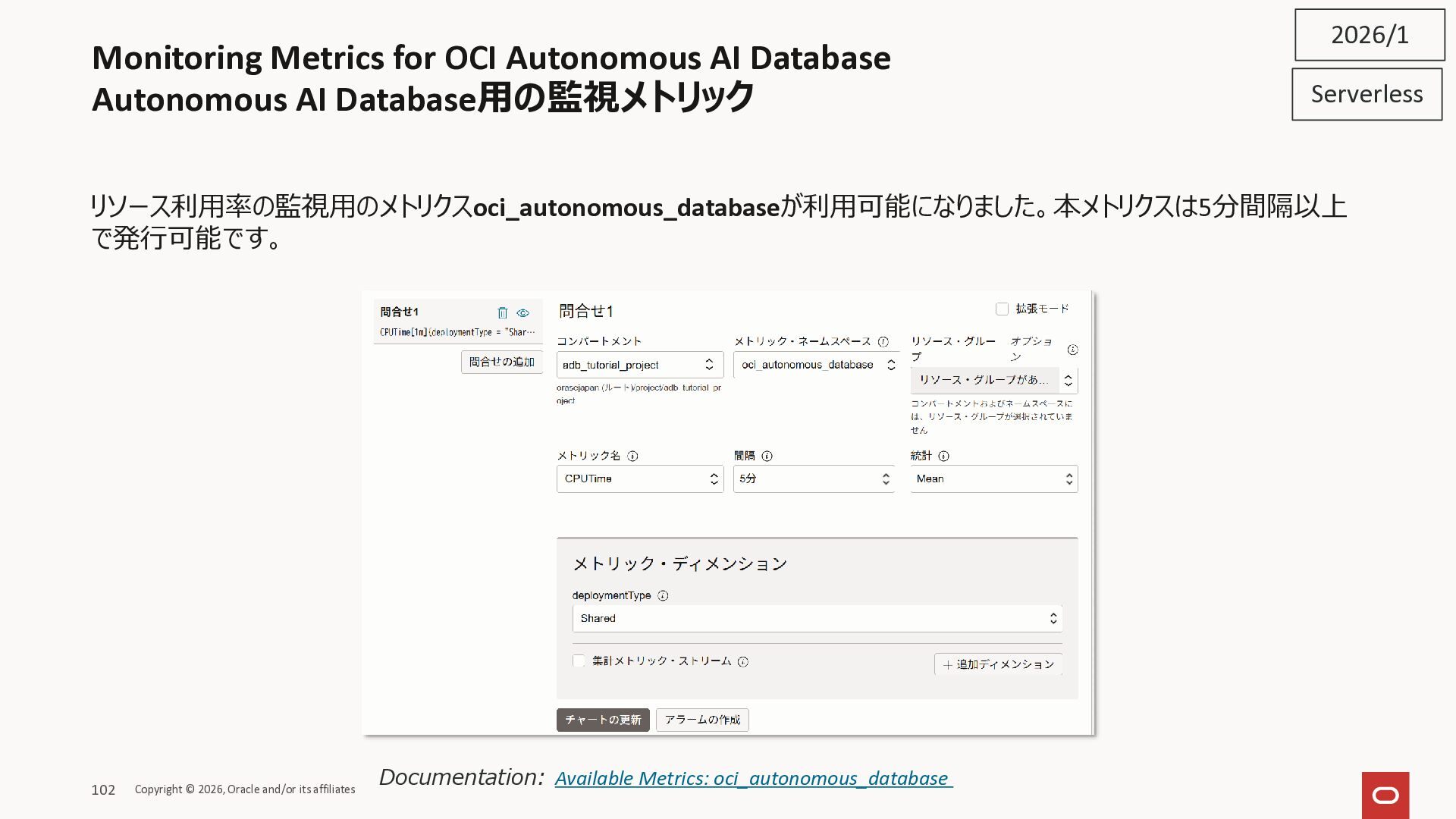
Task: Click the red Oracle logo icon
Action: (1385, 795)
